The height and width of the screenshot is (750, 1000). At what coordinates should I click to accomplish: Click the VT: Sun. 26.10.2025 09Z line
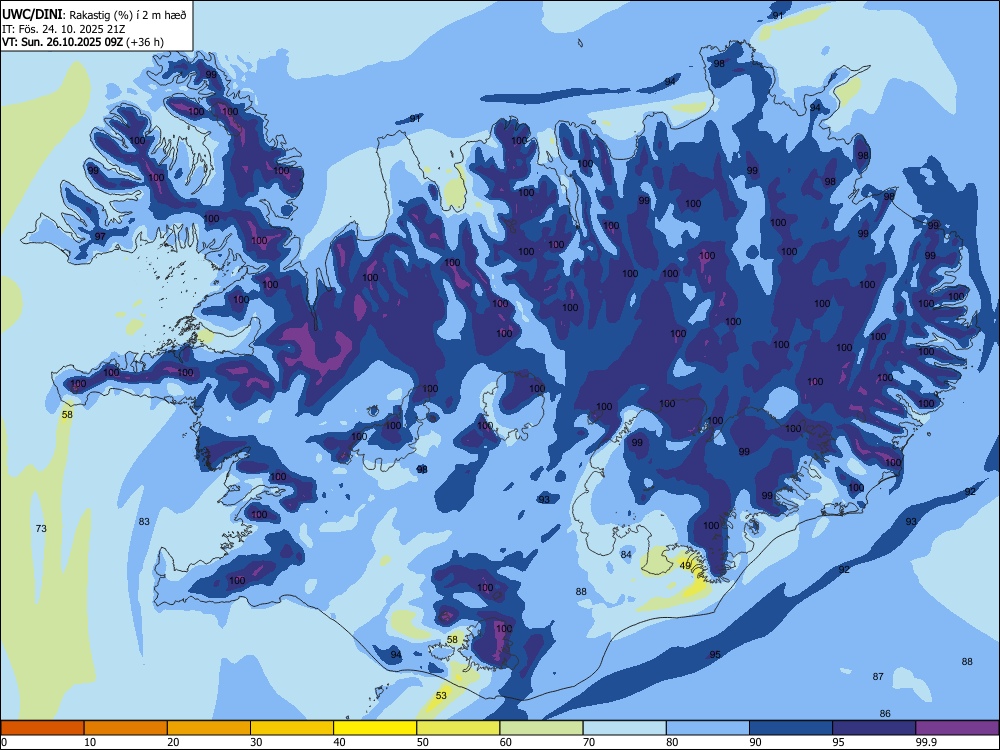click(83, 42)
